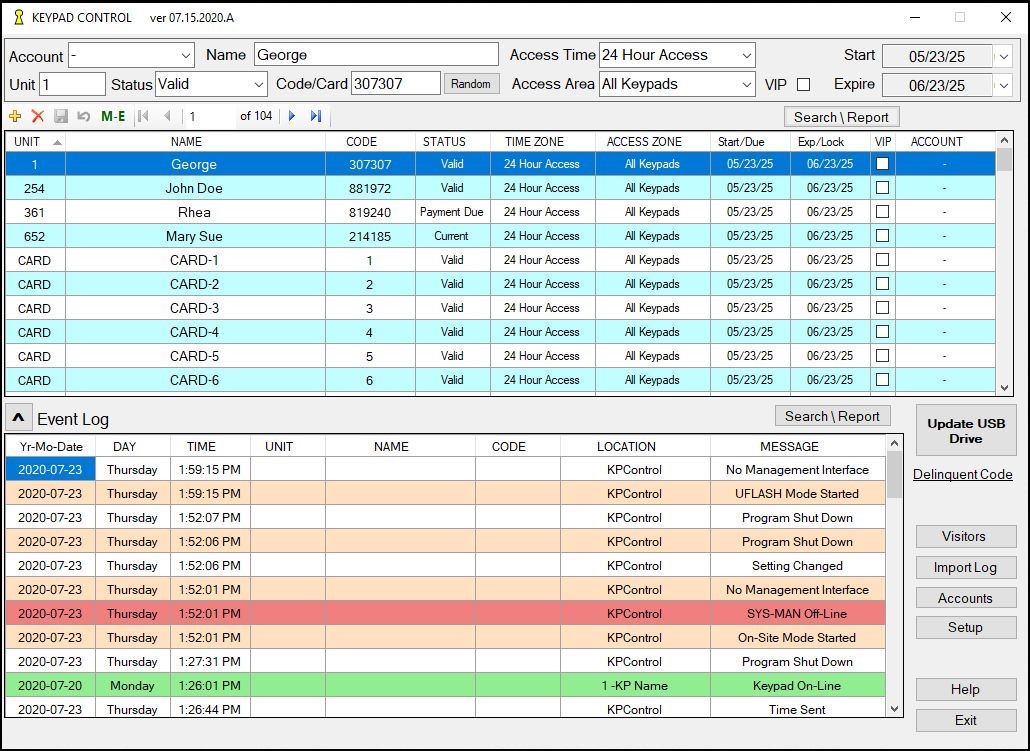Jump to the first record

(143, 116)
